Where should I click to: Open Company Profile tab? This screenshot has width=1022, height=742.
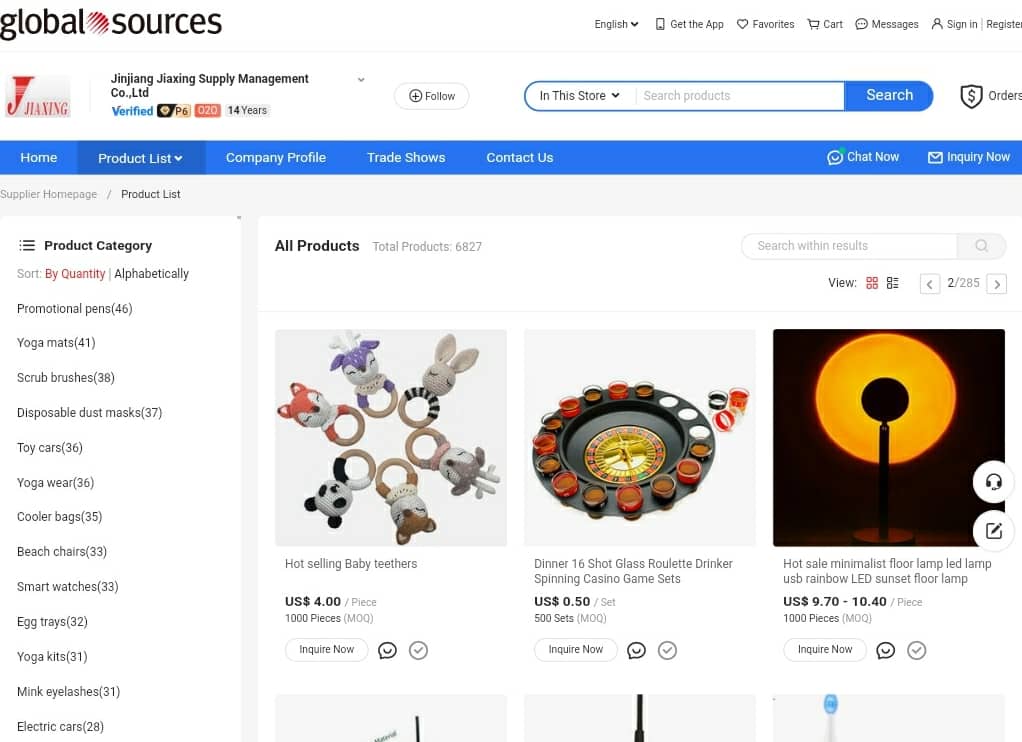(x=276, y=158)
